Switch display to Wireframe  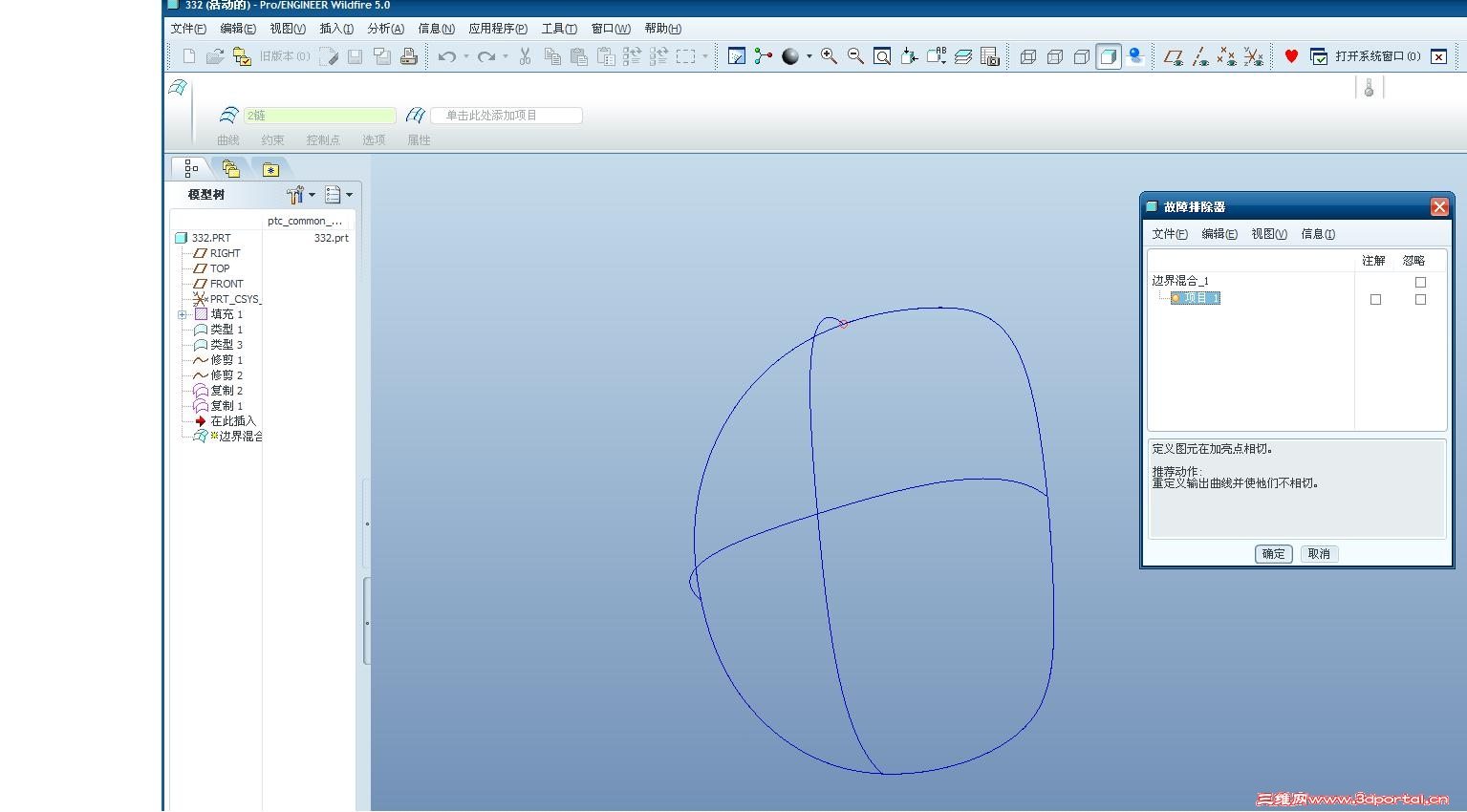tap(1028, 56)
